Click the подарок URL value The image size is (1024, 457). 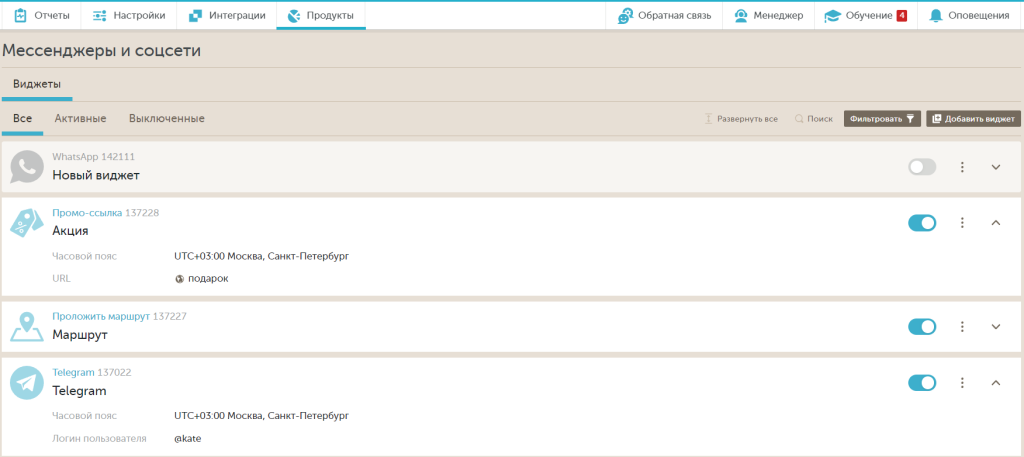point(208,279)
